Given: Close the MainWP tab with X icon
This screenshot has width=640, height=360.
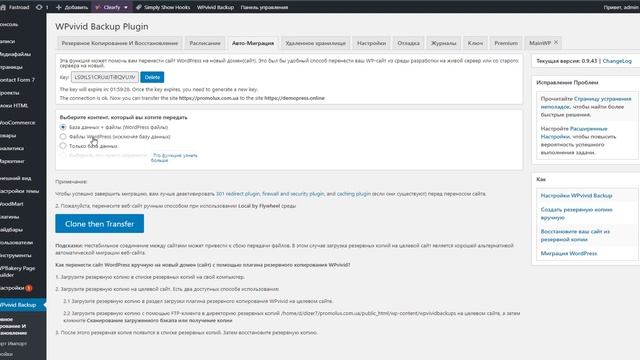Looking at the screenshot, I should pos(556,42).
